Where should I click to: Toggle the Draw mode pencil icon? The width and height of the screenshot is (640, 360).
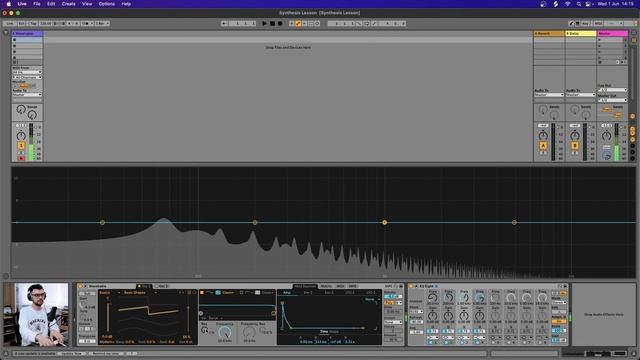572,24
